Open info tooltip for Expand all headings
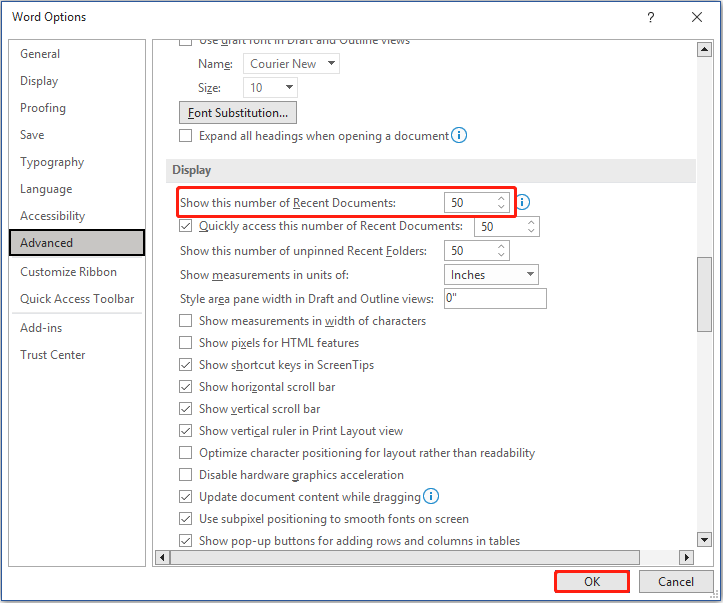Viewport: 723px width, 603px height. point(459,136)
